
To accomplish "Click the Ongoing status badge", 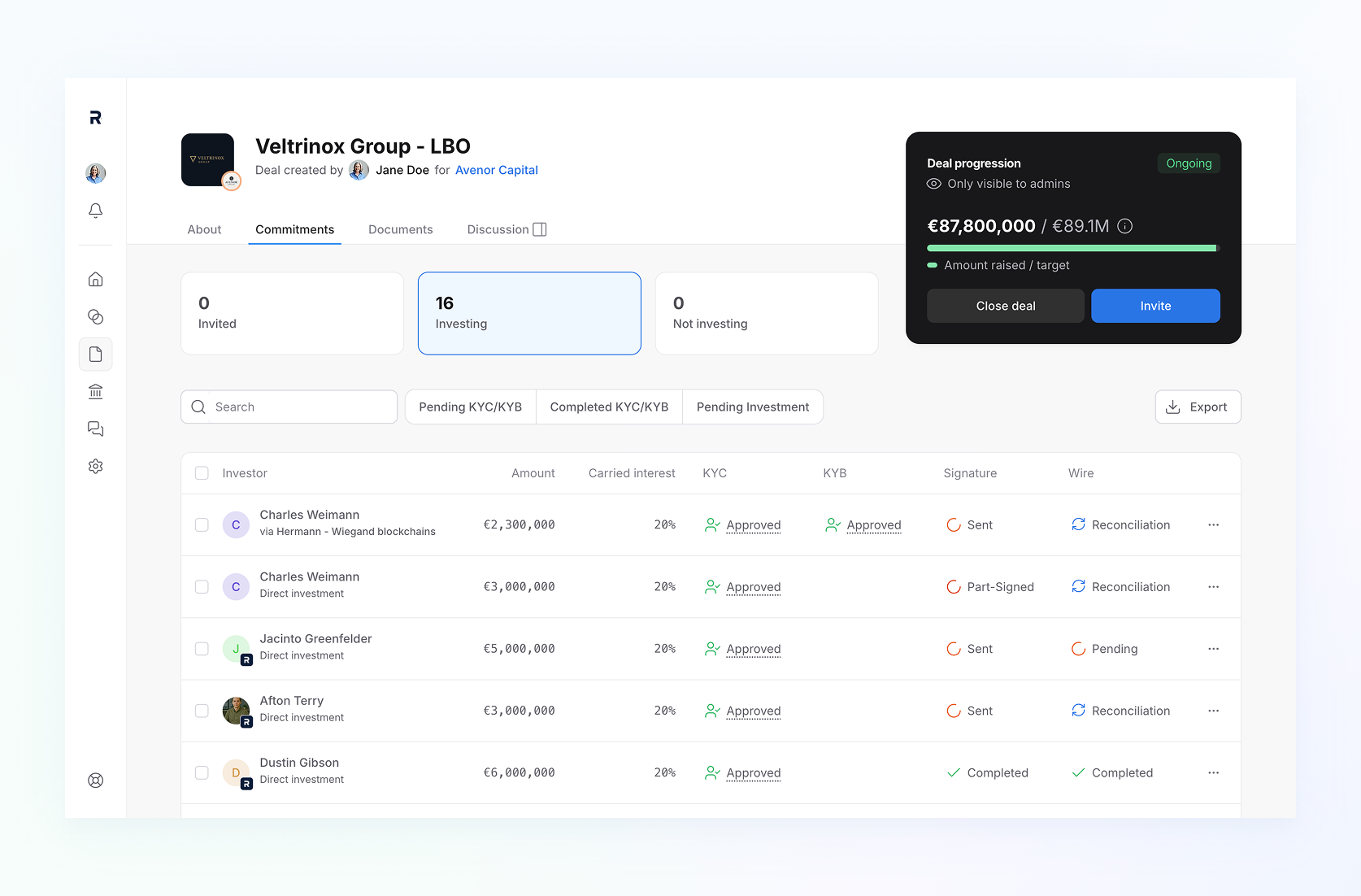I will click(x=1189, y=163).
